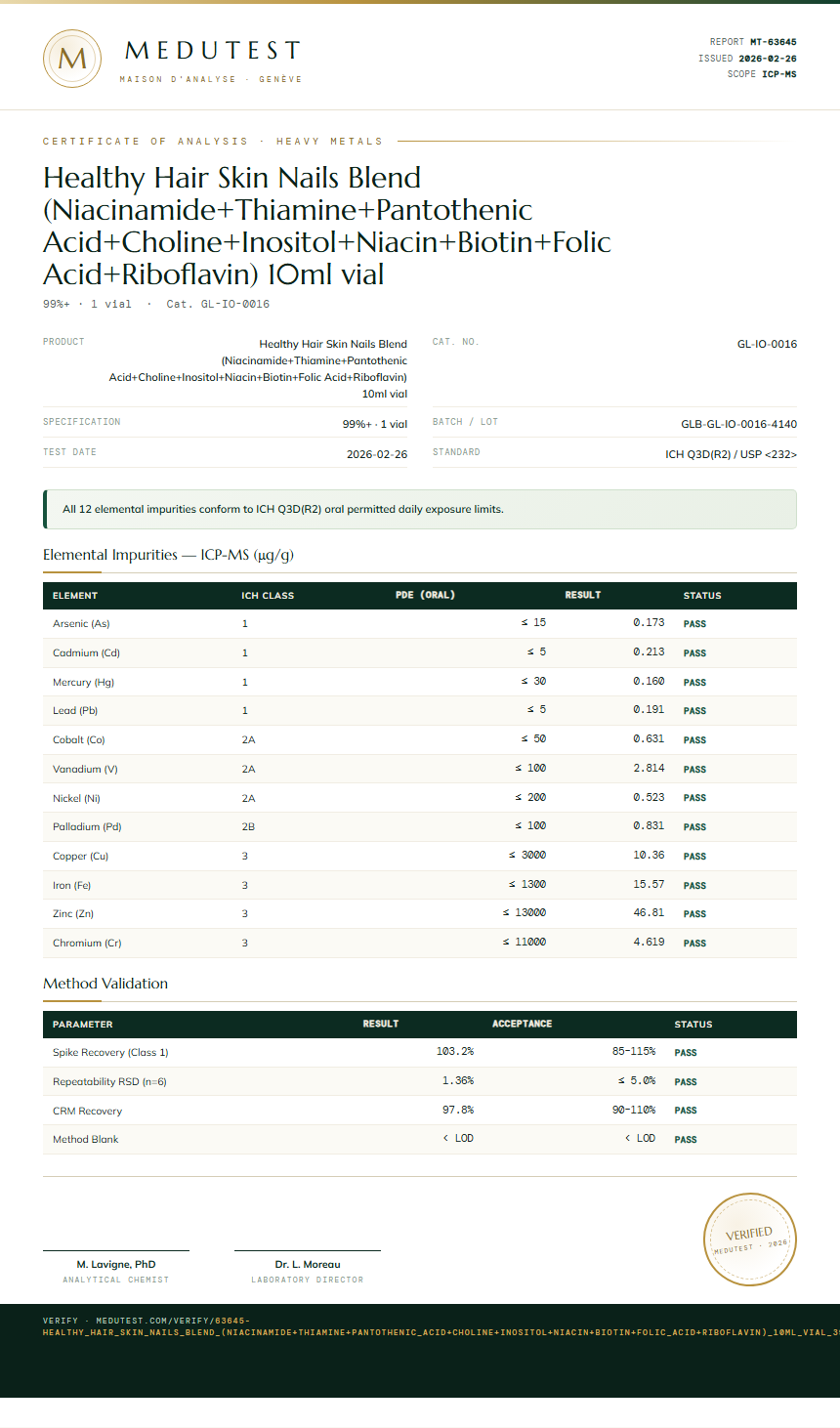Click the conformance summary banner text
The width and height of the screenshot is (840, 1428).
click(283, 509)
